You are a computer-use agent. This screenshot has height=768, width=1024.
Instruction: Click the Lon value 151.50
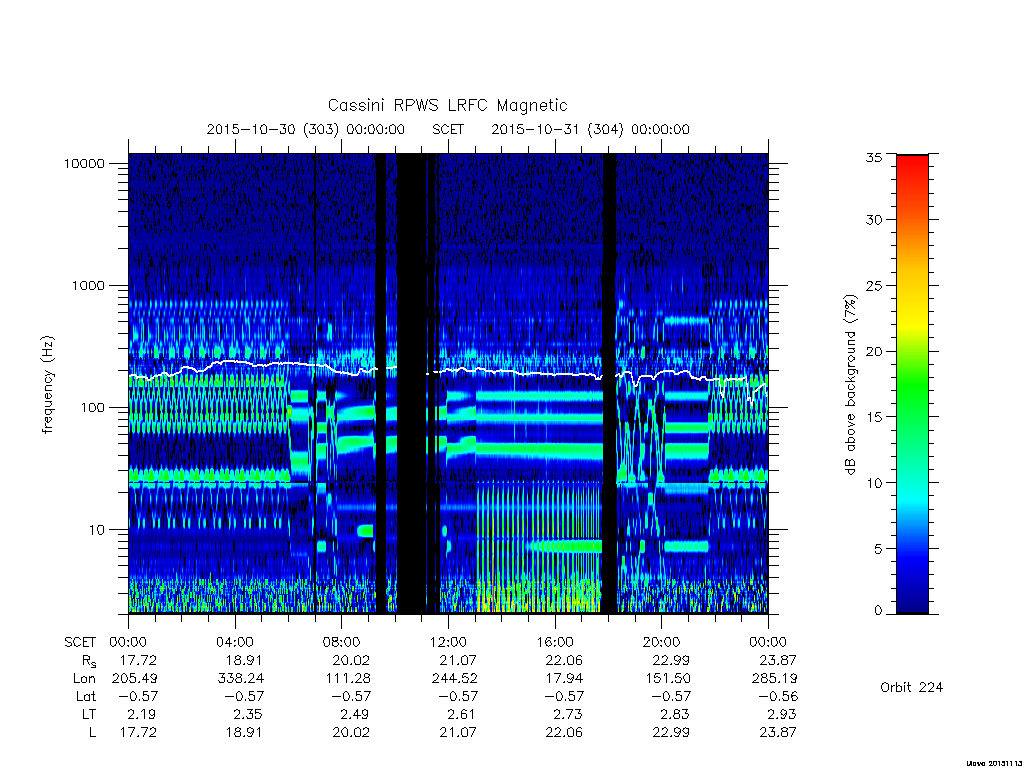point(667,679)
